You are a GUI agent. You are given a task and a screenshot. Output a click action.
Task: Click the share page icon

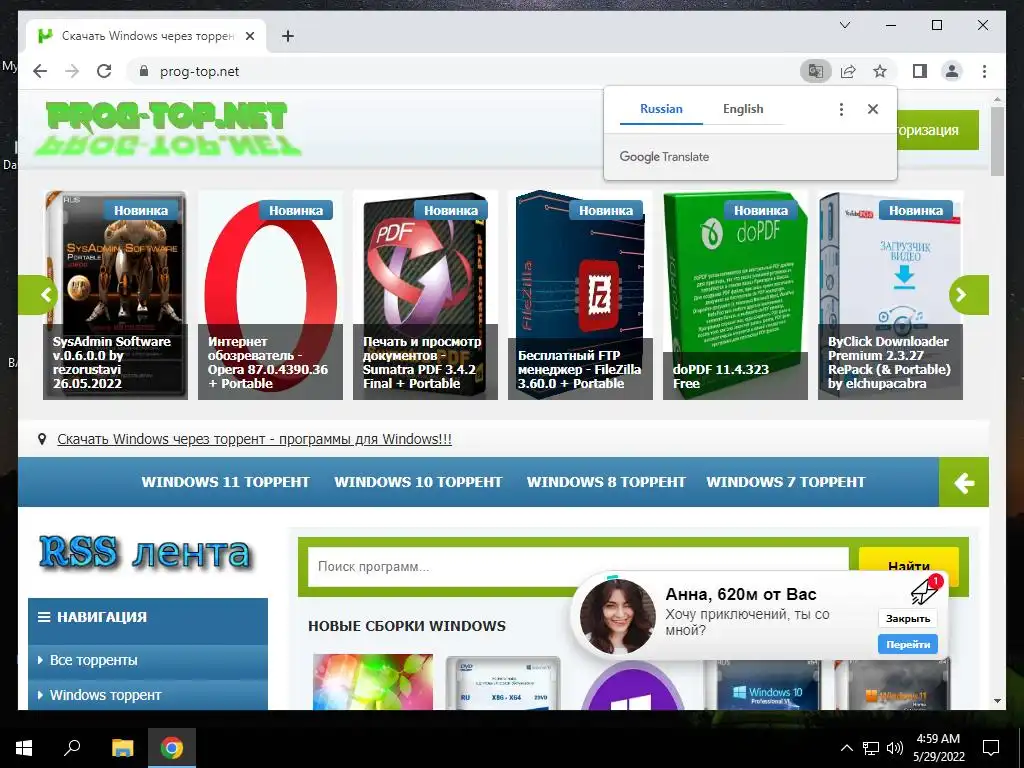[x=848, y=71]
